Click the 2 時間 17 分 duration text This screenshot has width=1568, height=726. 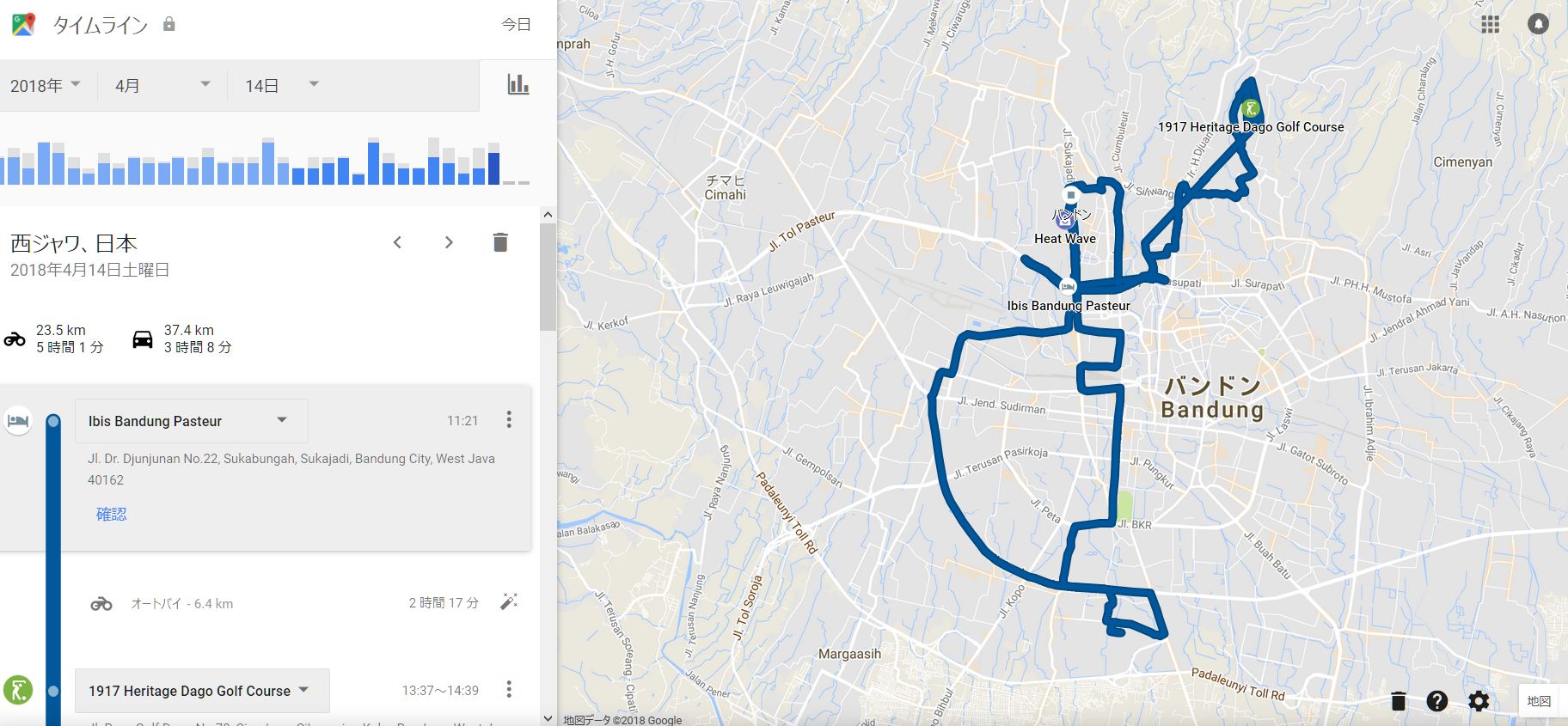[444, 603]
